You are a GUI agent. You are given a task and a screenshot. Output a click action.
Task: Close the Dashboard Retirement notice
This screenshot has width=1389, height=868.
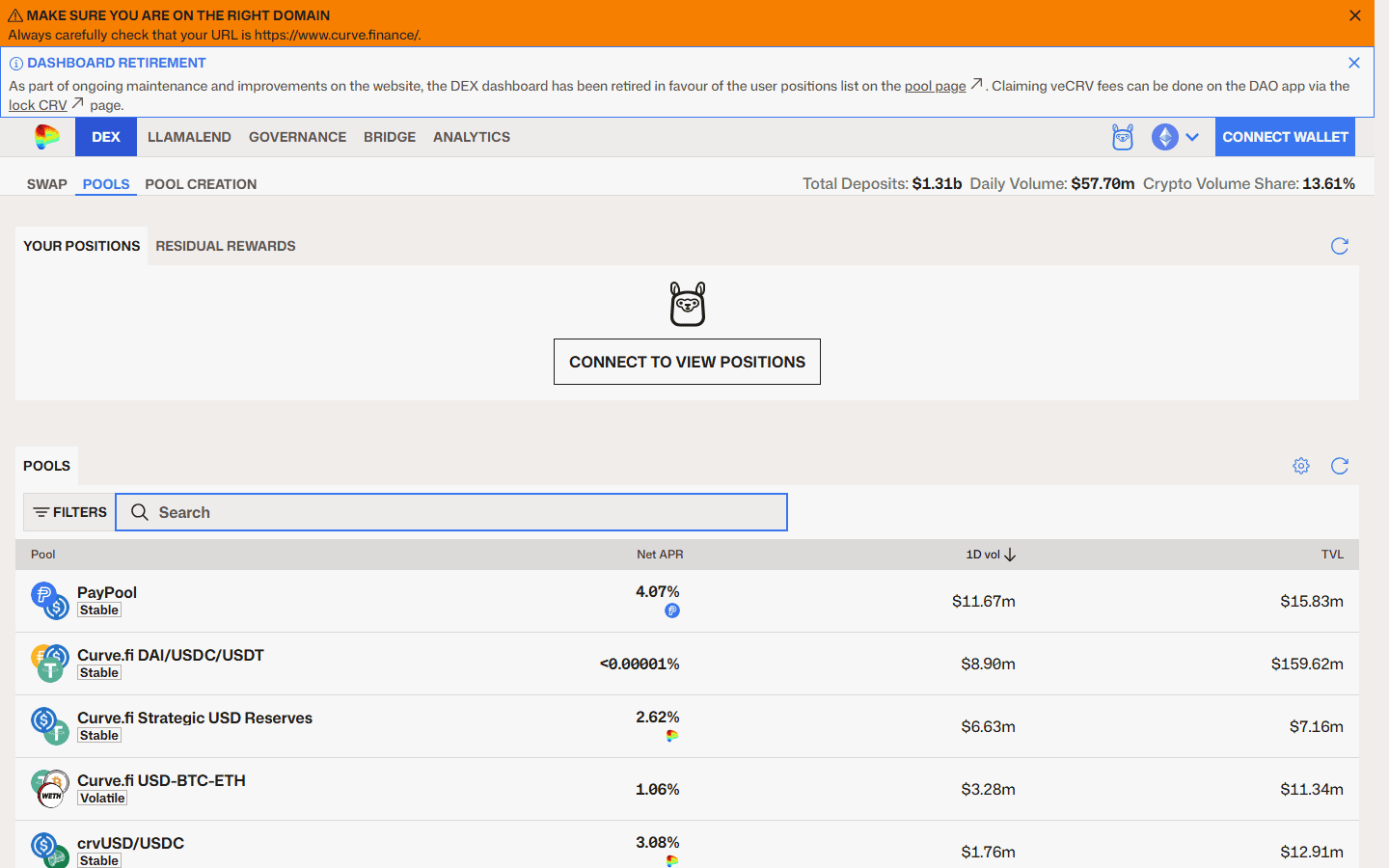(1354, 63)
